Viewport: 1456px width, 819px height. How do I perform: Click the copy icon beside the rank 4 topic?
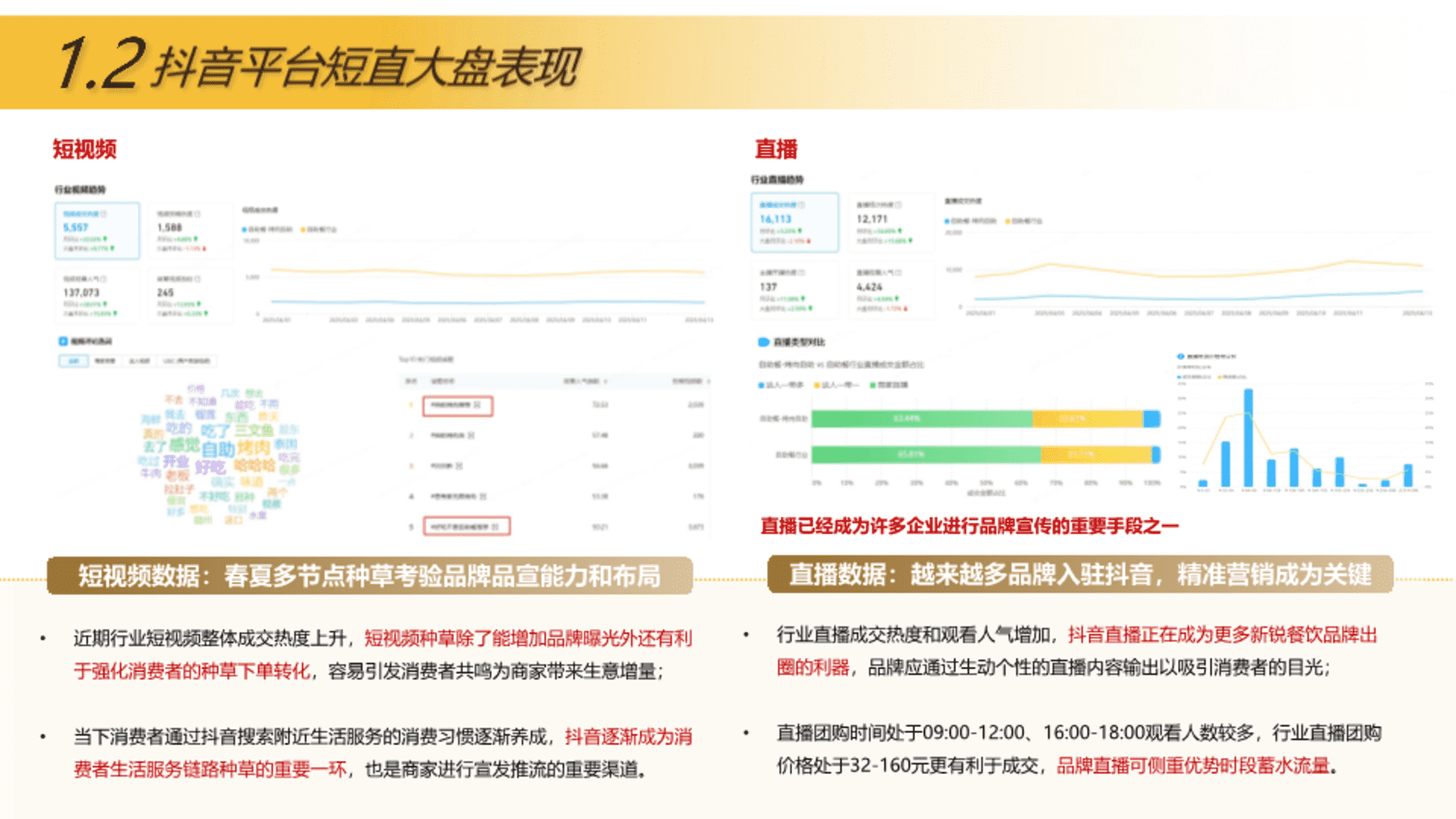click(x=483, y=496)
